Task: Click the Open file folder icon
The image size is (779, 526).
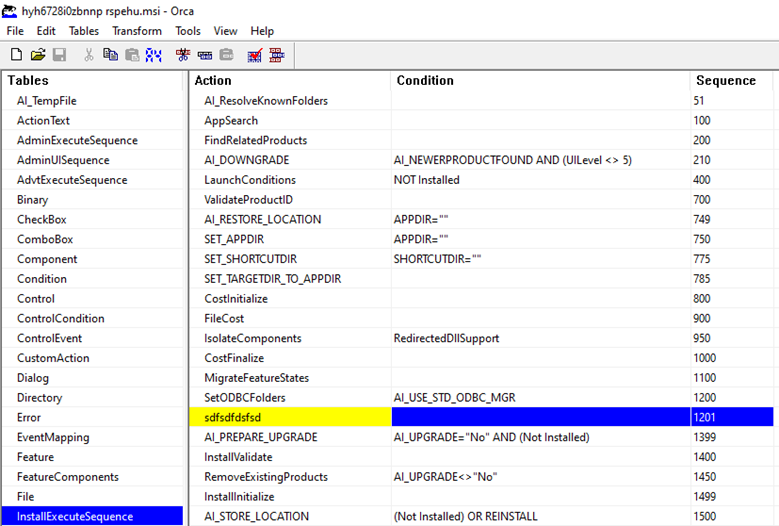Action: coord(38,55)
